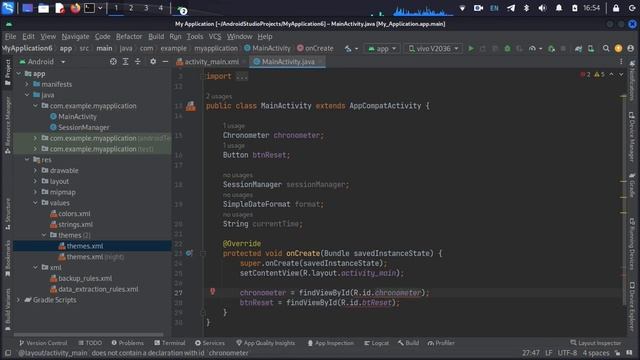Screen dimensions: 640x360
Task: Click Select Opened File target icon
Action: point(113,62)
